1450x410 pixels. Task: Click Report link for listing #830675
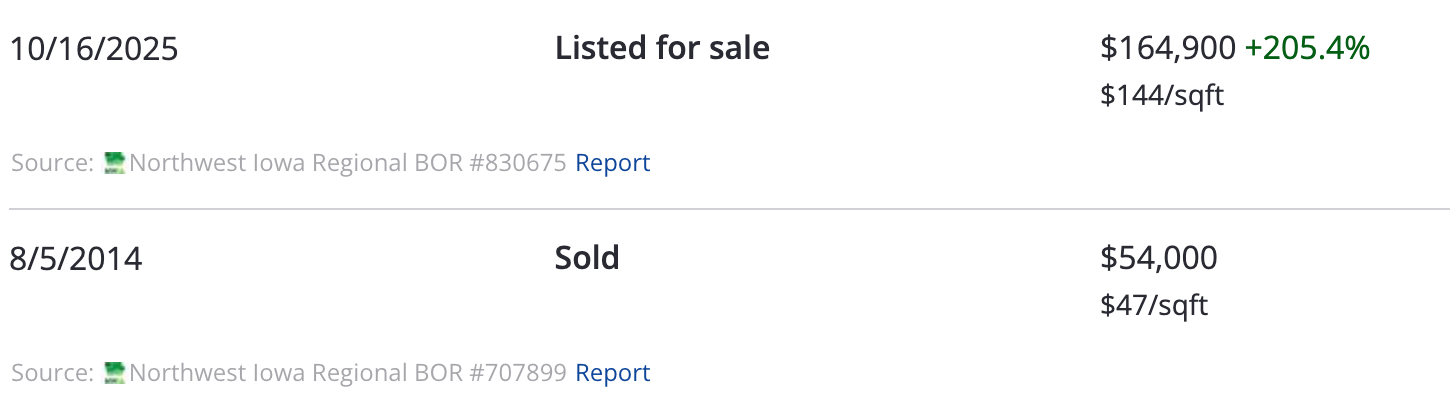pos(612,163)
